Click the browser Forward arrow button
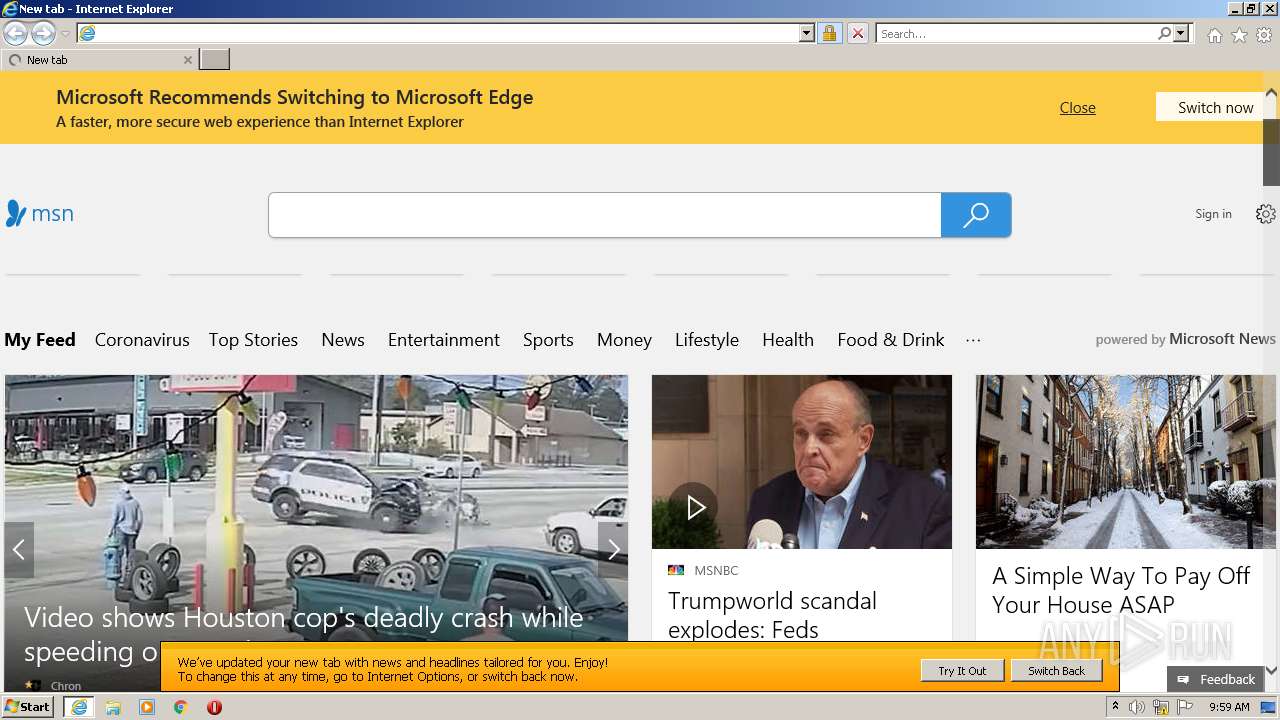The width and height of the screenshot is (1280, 720). (43, 33)
